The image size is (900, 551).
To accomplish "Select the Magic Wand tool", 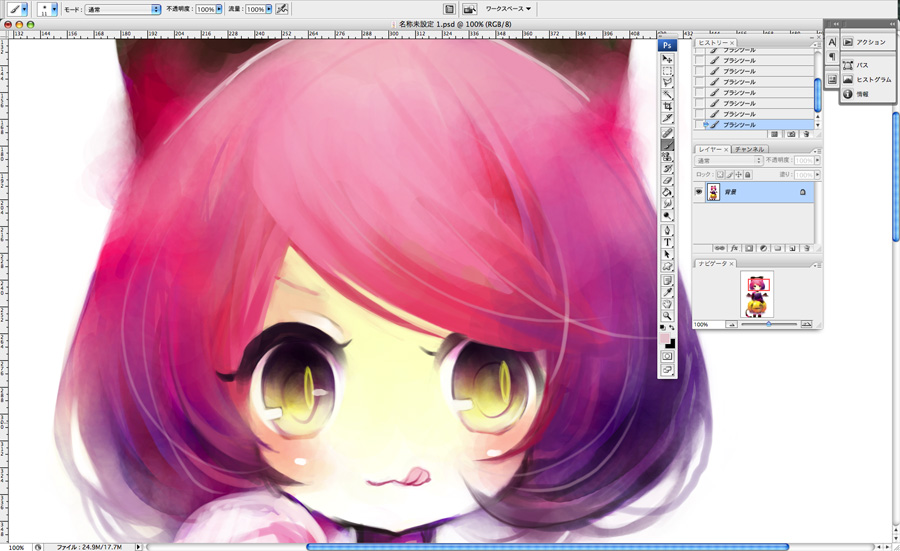I will (x=667, y=95).
